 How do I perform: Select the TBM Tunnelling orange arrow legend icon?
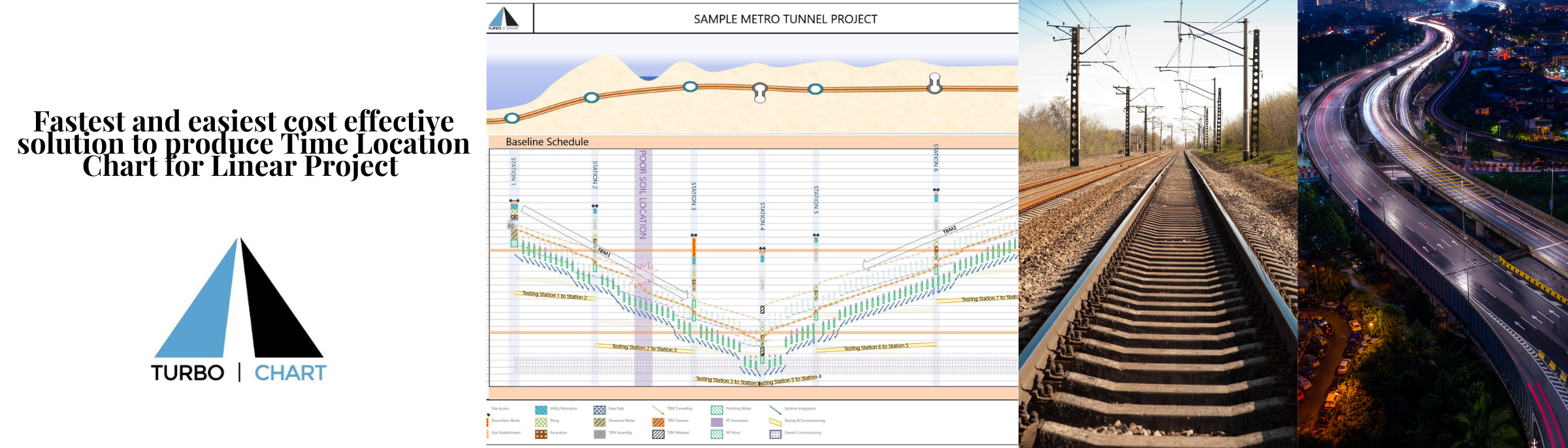[658, 410]
